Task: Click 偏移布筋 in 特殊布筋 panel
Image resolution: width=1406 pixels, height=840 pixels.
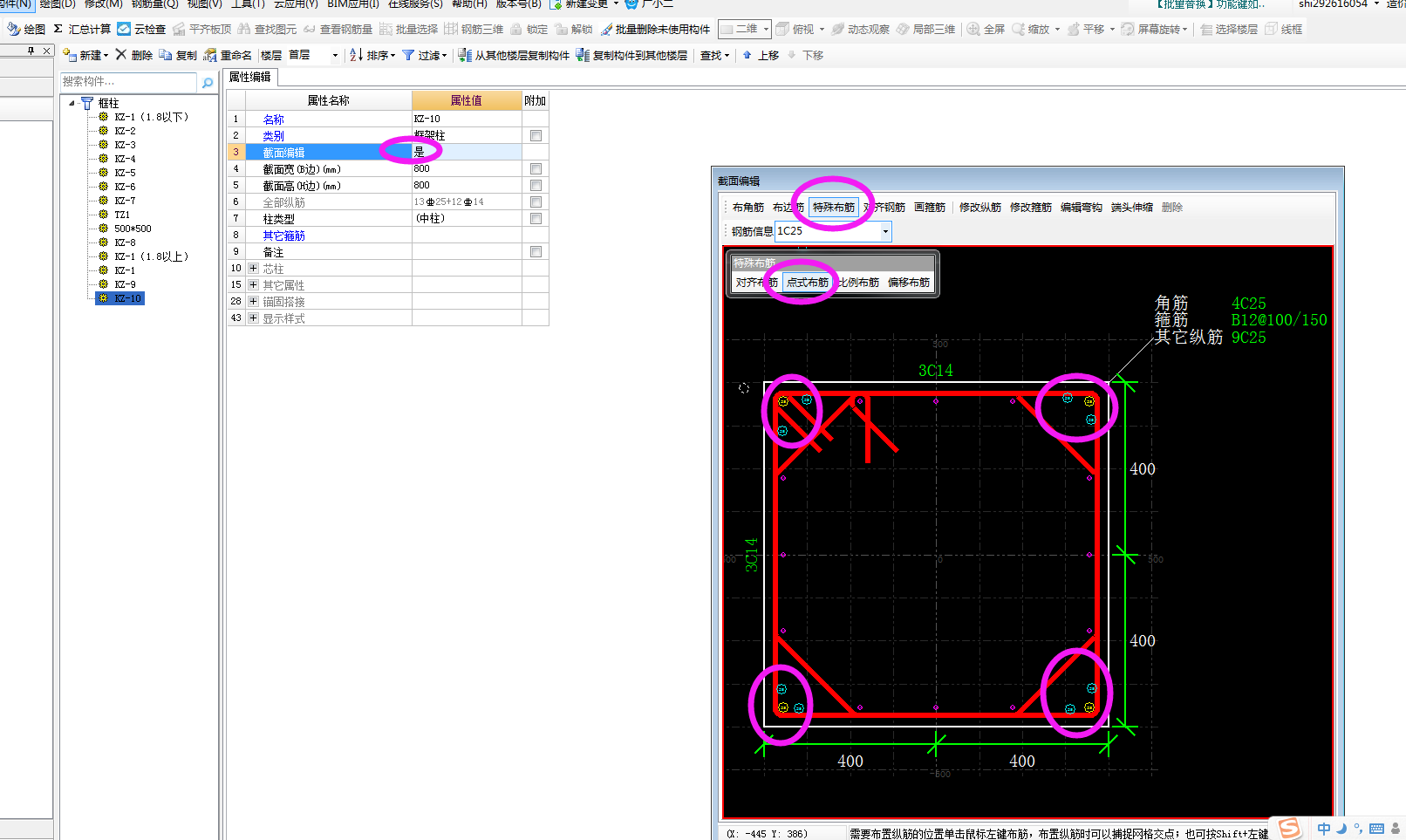Action: pos(909,283)
